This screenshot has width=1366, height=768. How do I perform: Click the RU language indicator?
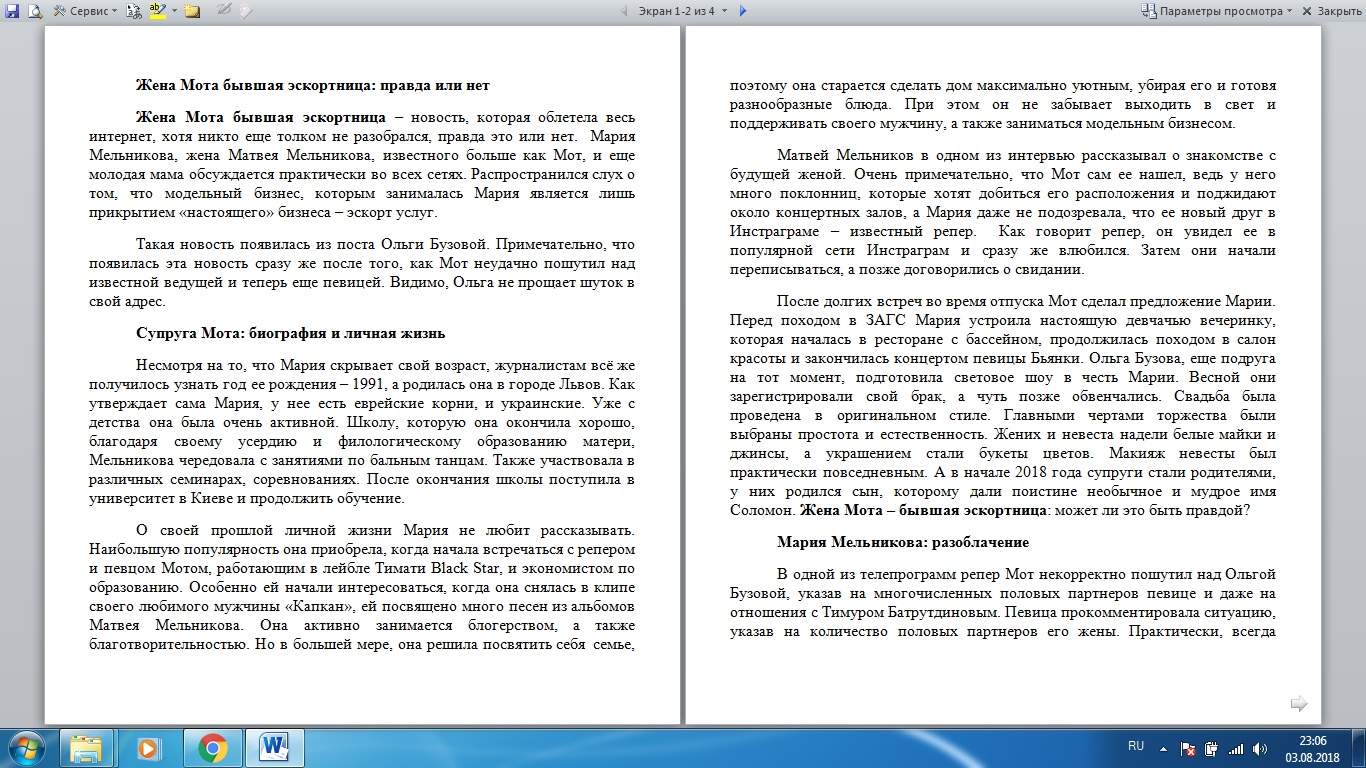click(1136, 746)
